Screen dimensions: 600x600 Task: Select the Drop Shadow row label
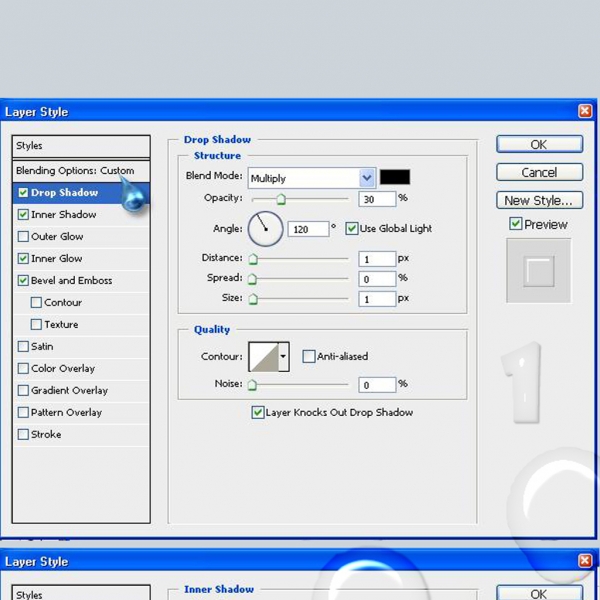pyautogui.click(x=64, y=192)
